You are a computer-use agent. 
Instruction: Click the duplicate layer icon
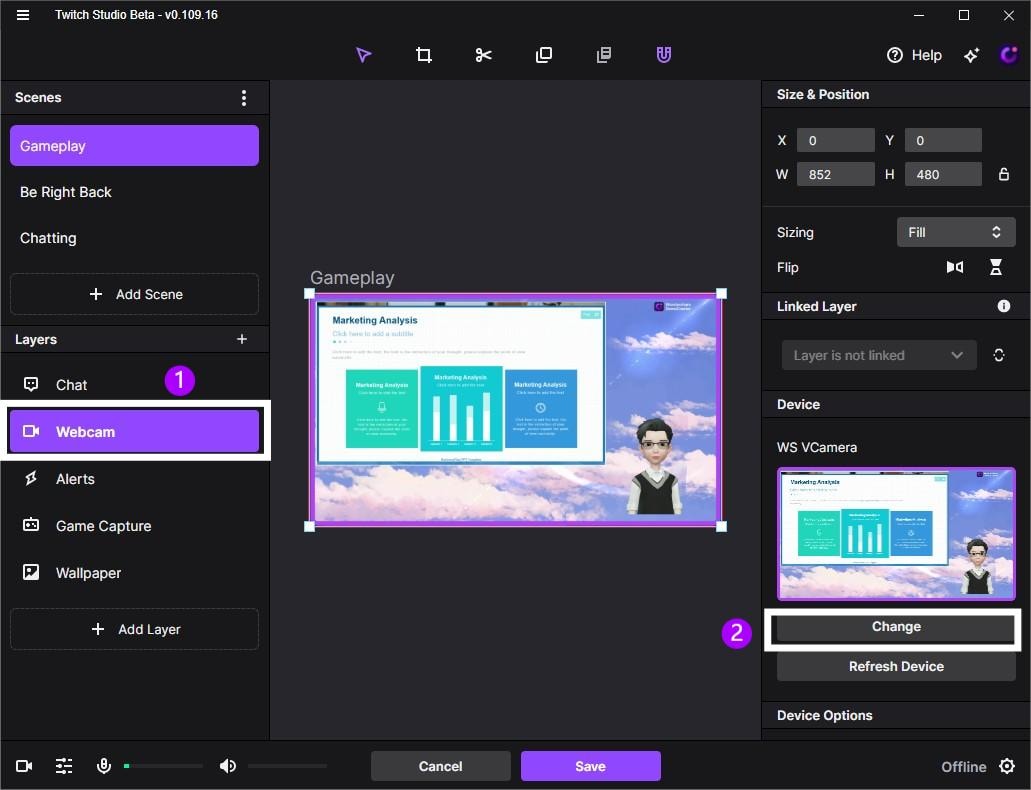[x=544, y=55]
